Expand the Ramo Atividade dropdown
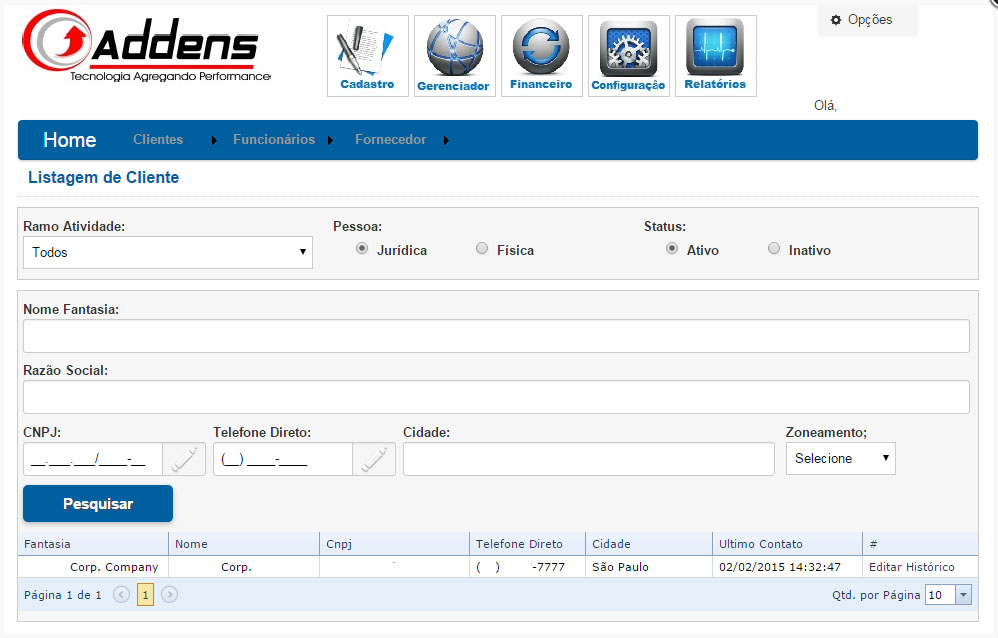The image size is (998, 638). click(x=168, y=253)
